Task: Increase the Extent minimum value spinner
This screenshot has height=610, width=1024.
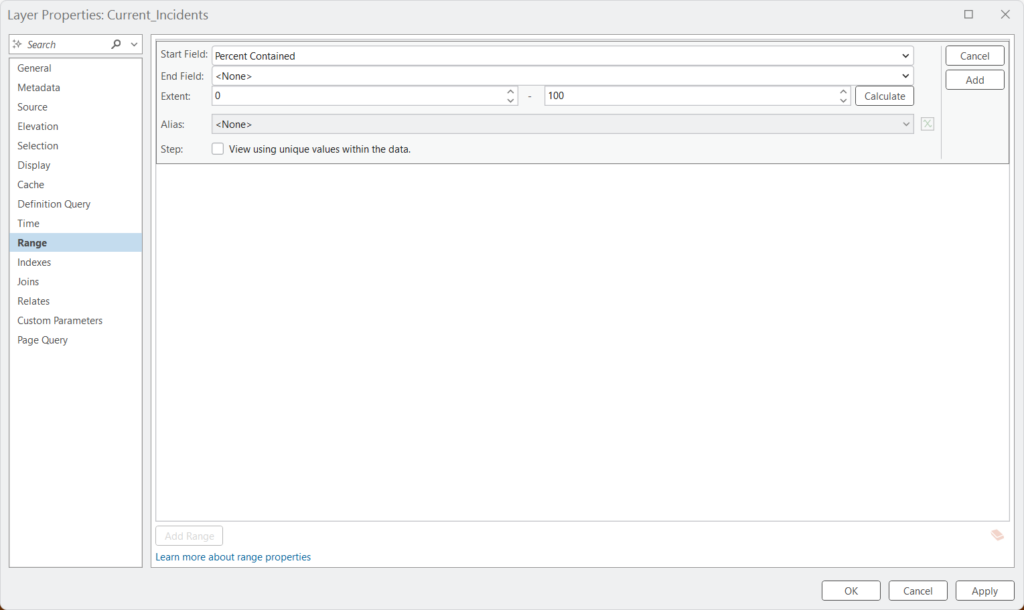Action: [511, 91]
